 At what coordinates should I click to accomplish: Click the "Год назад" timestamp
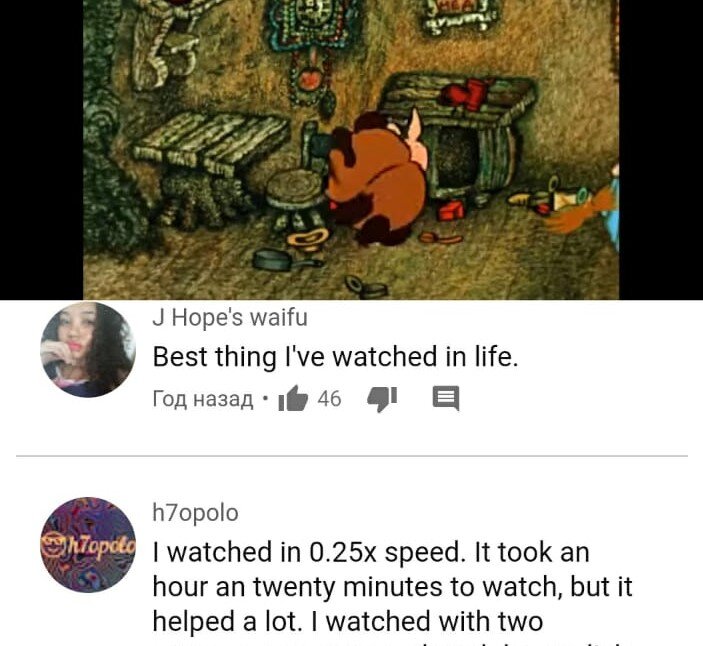(203, 399)
